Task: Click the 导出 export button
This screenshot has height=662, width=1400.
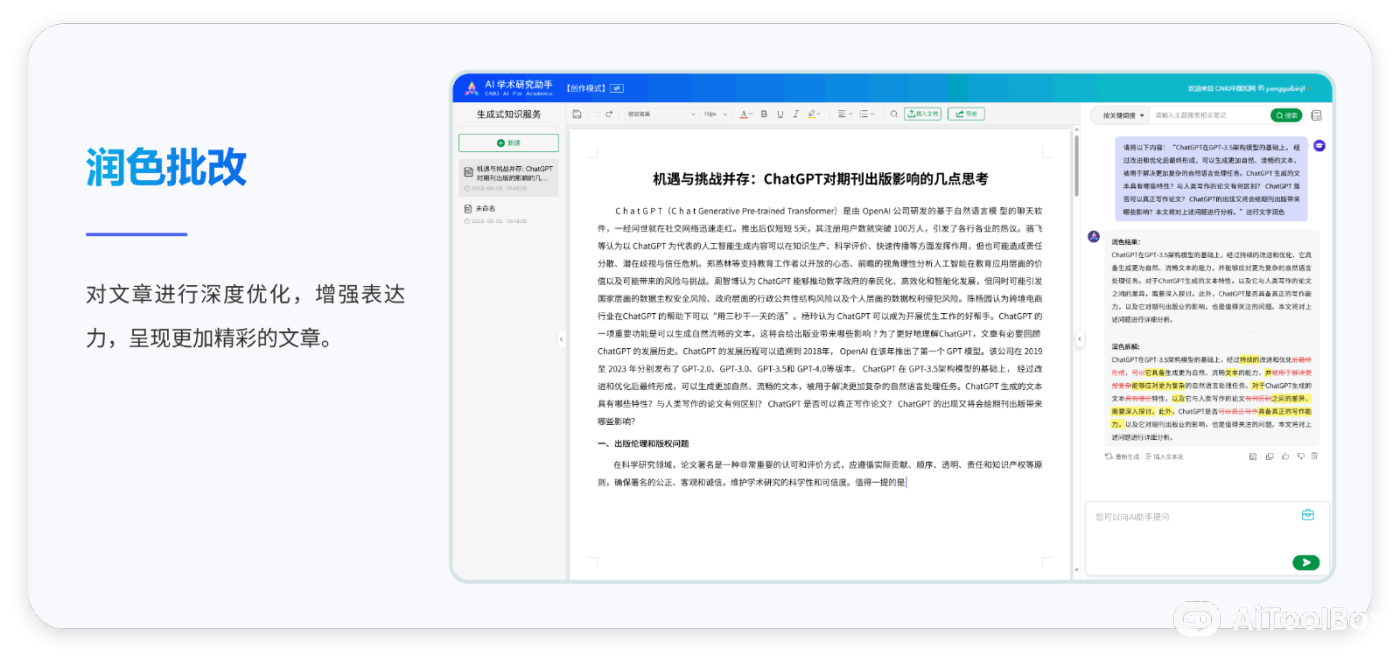Action: [x=965, y=114]
